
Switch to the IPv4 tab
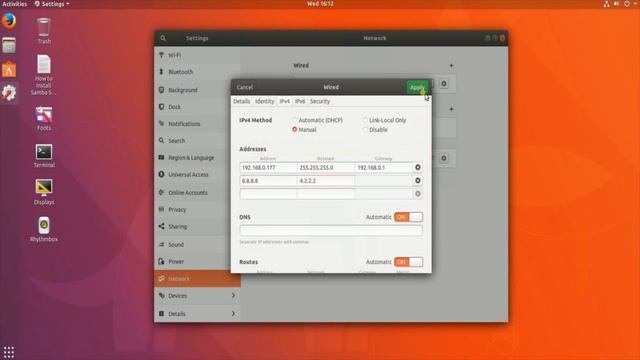click(284, 101)
